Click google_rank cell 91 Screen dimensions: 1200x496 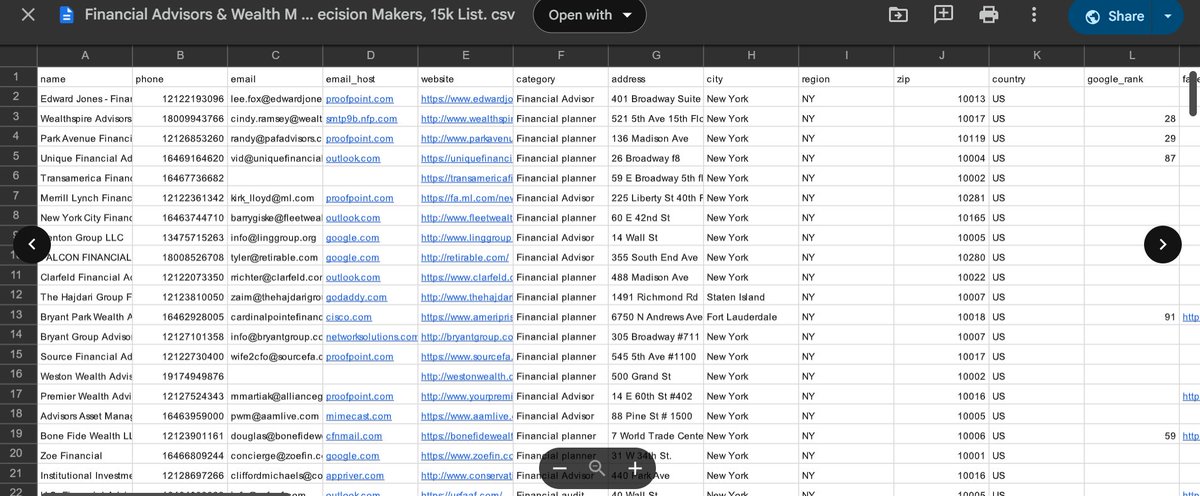1131,317
